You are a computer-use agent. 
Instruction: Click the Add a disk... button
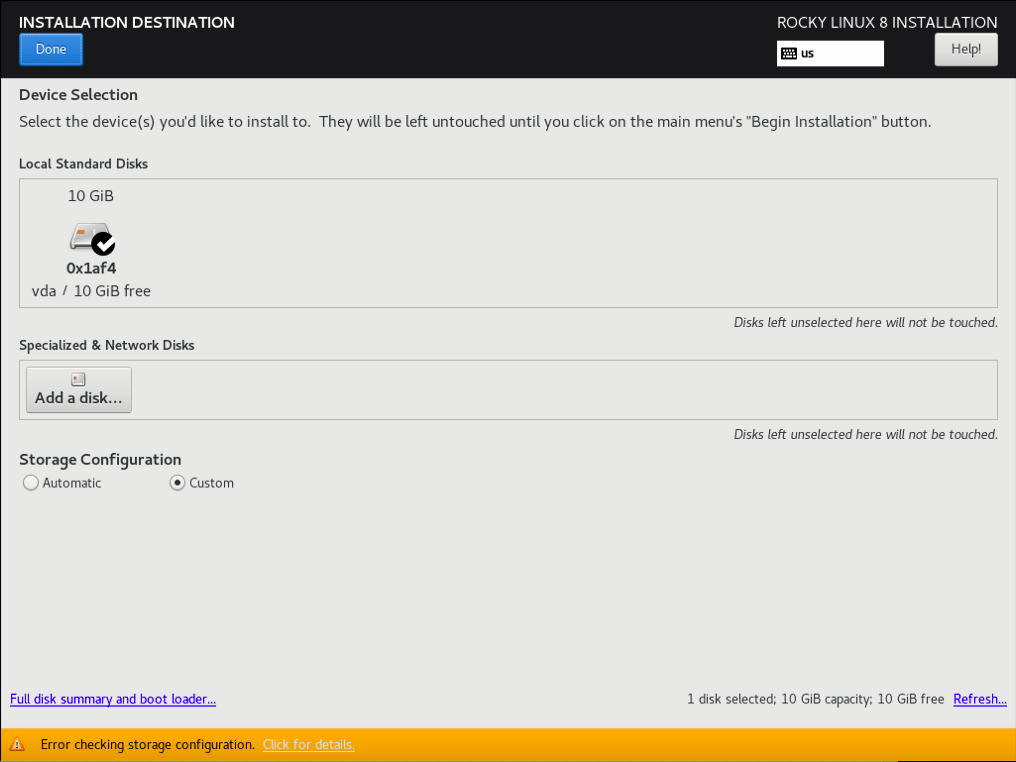point(79,390)
